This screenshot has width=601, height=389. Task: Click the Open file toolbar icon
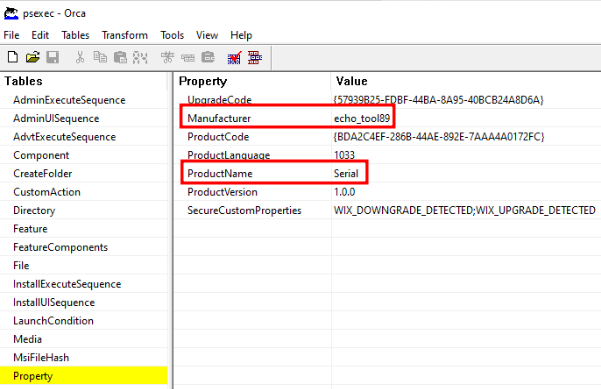click(33, 57)
